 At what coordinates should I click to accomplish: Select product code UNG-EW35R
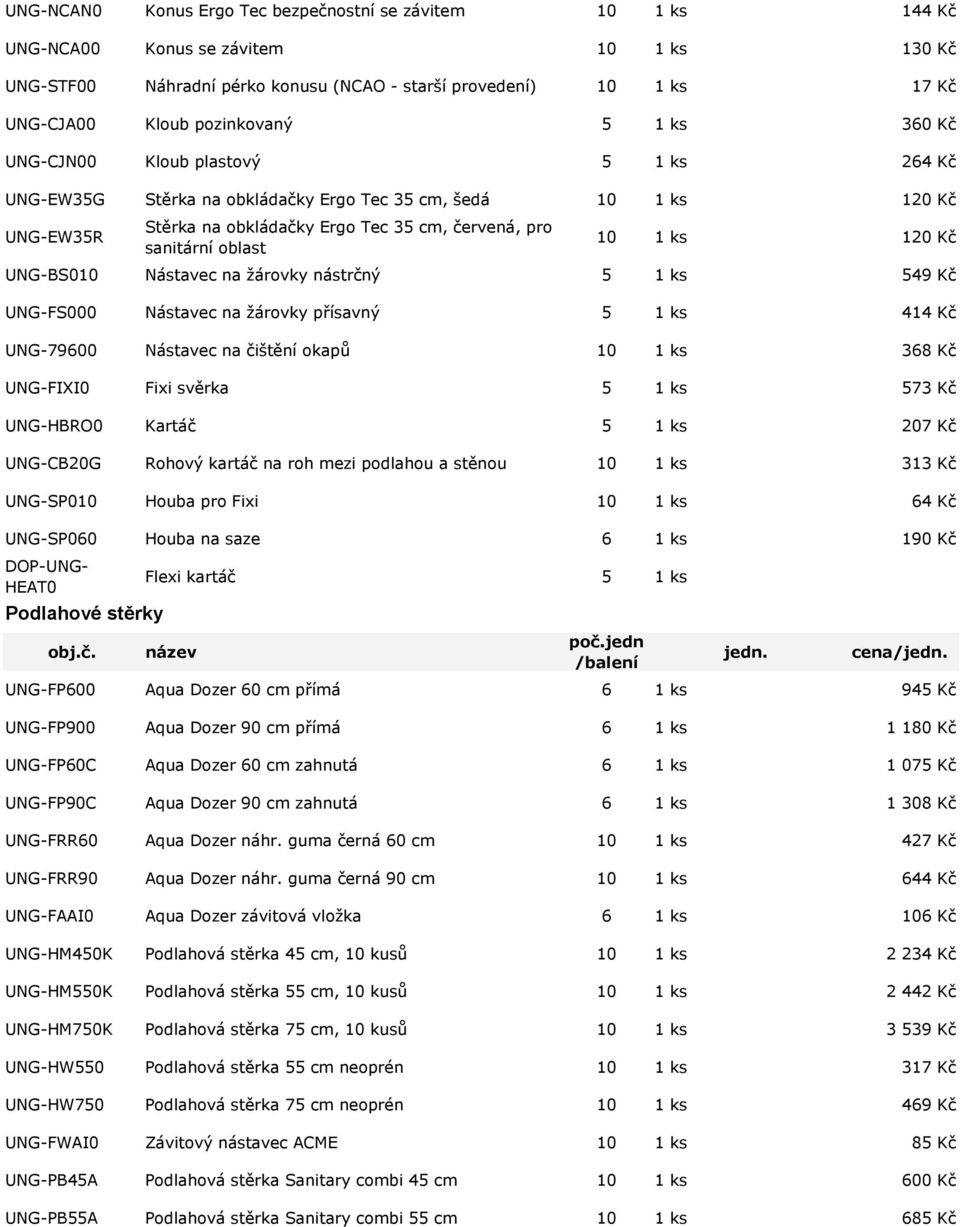(x=54, y=236)
